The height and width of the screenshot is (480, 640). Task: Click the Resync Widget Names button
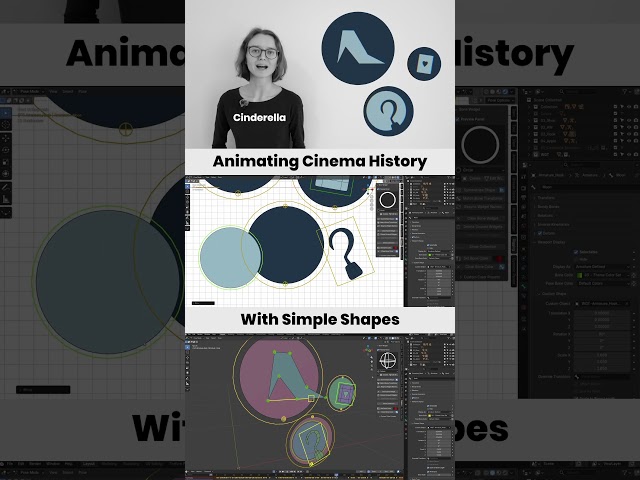(480, 207)
